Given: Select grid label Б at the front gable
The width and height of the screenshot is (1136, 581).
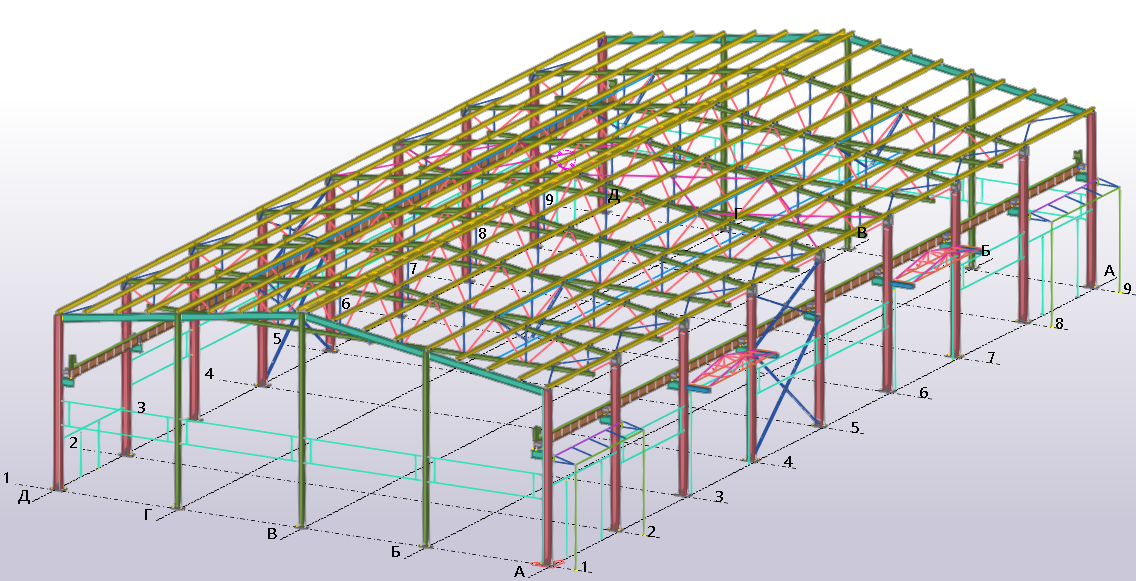Looking at the screenshot, I should [x=396, y=552].
